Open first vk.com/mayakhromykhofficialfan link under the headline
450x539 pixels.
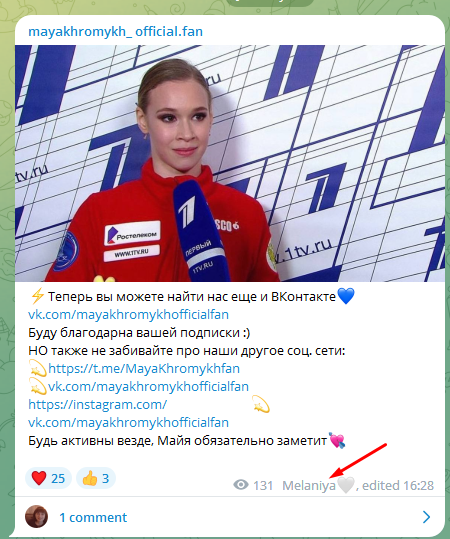tap(128, 315)
